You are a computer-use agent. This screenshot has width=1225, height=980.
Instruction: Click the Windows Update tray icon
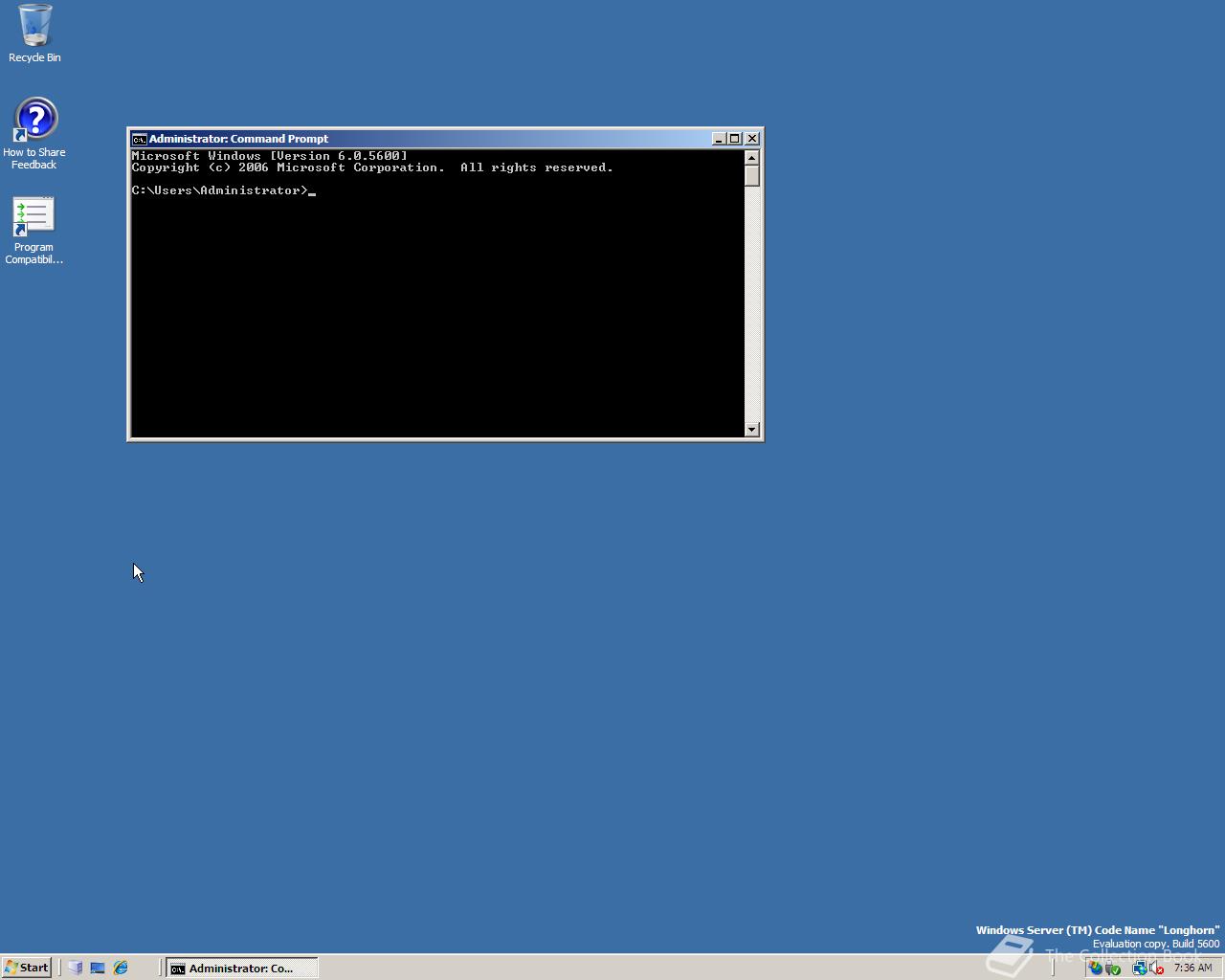(x=1095, y=968)
